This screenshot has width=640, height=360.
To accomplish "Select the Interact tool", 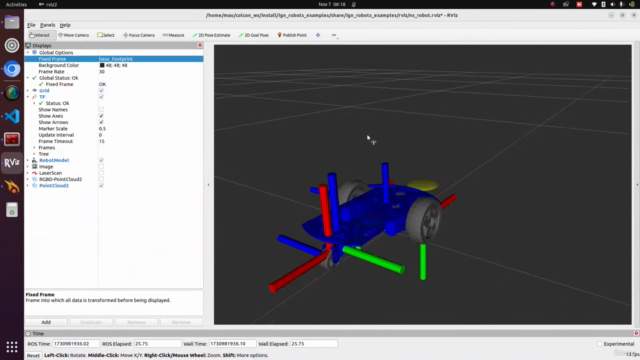I will point(40,35).
